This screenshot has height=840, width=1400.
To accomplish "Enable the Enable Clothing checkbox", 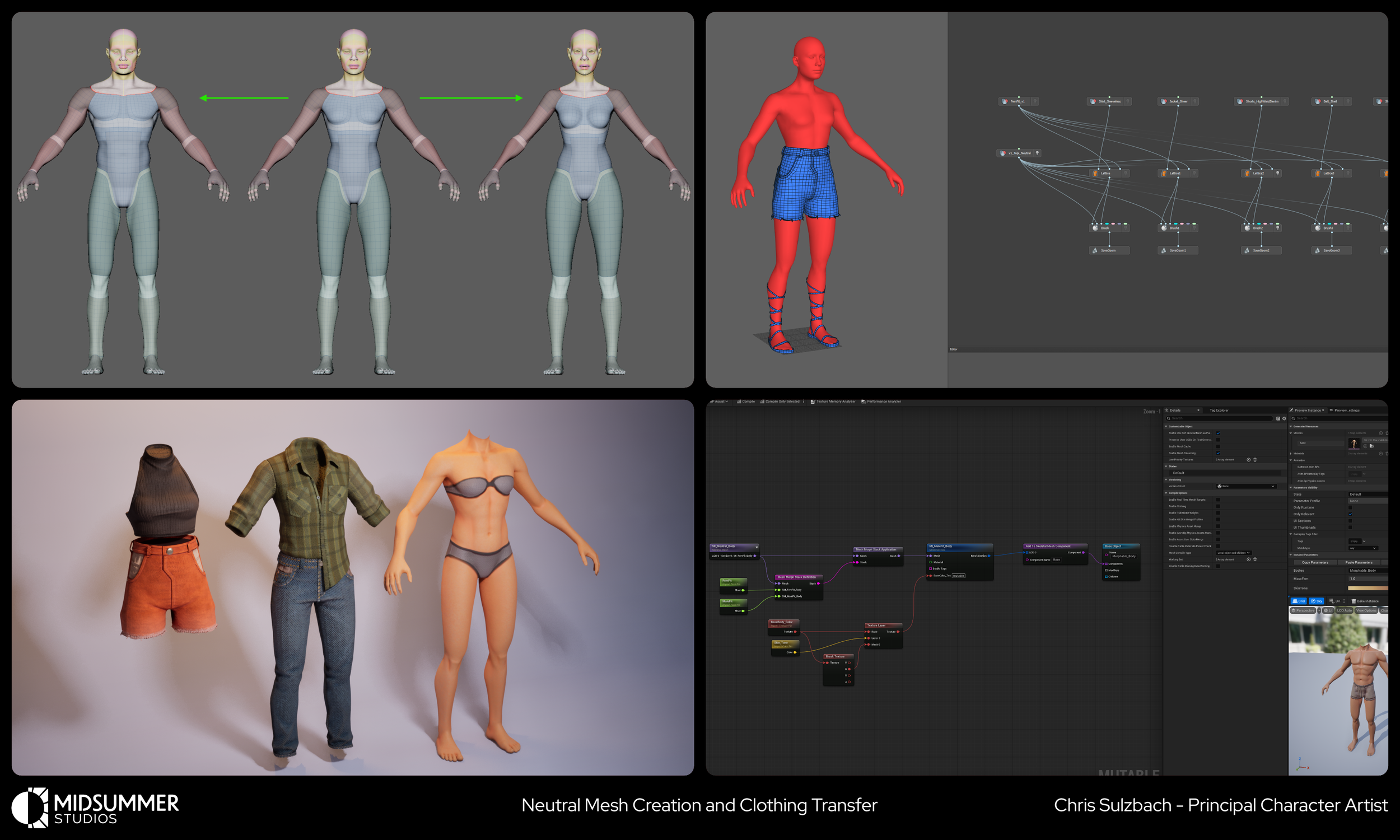I will tap(1218, 506).
